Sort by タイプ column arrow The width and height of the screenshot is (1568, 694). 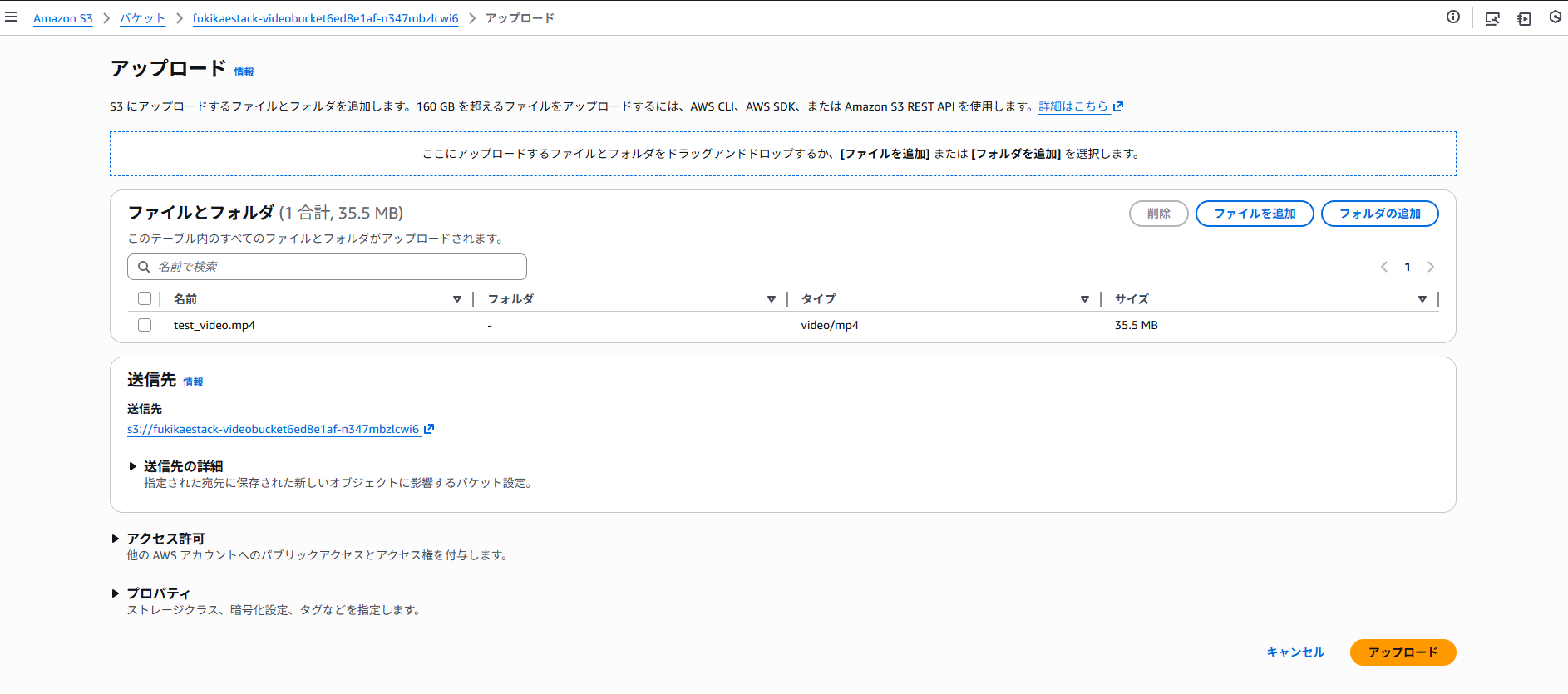(x=1085, y=299)
